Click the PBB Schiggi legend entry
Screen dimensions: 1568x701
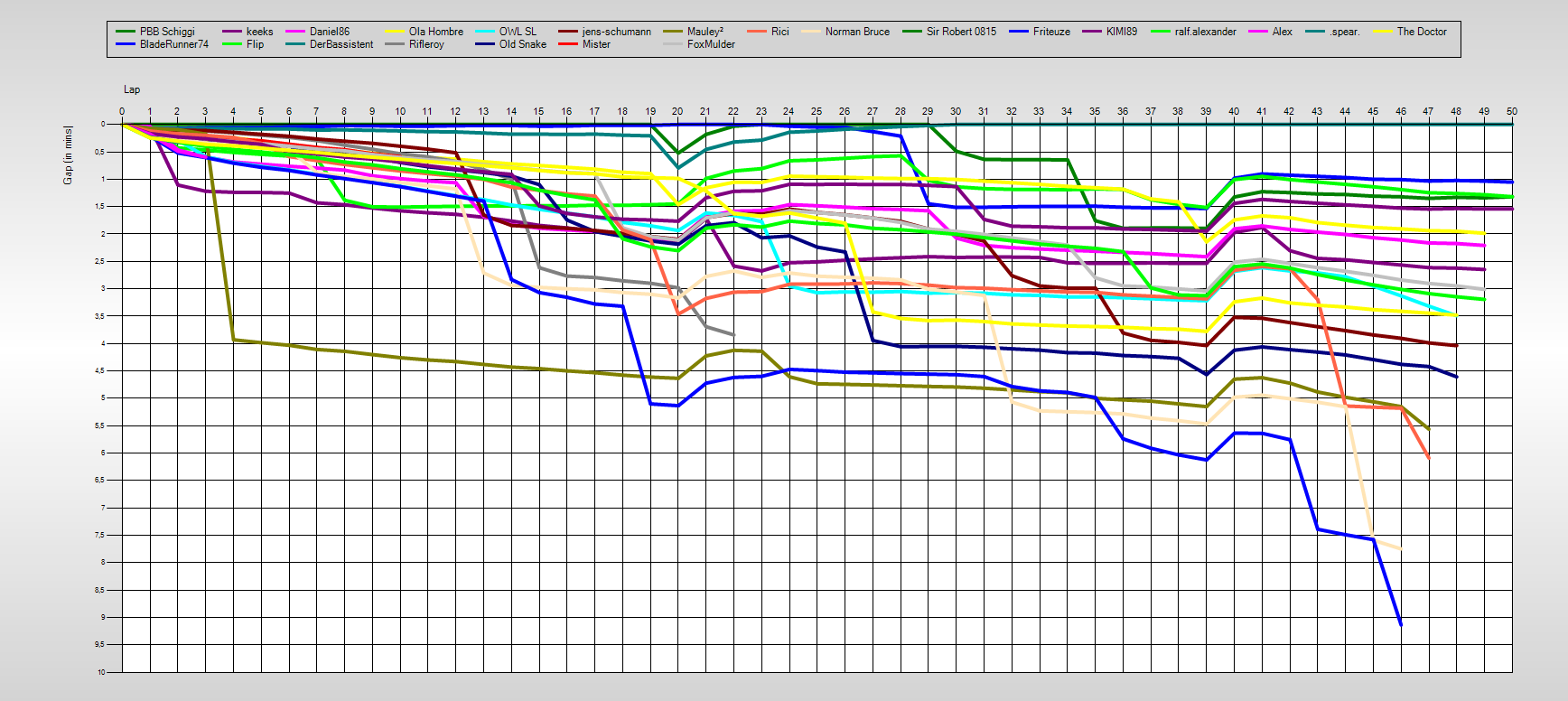(166, 32)
